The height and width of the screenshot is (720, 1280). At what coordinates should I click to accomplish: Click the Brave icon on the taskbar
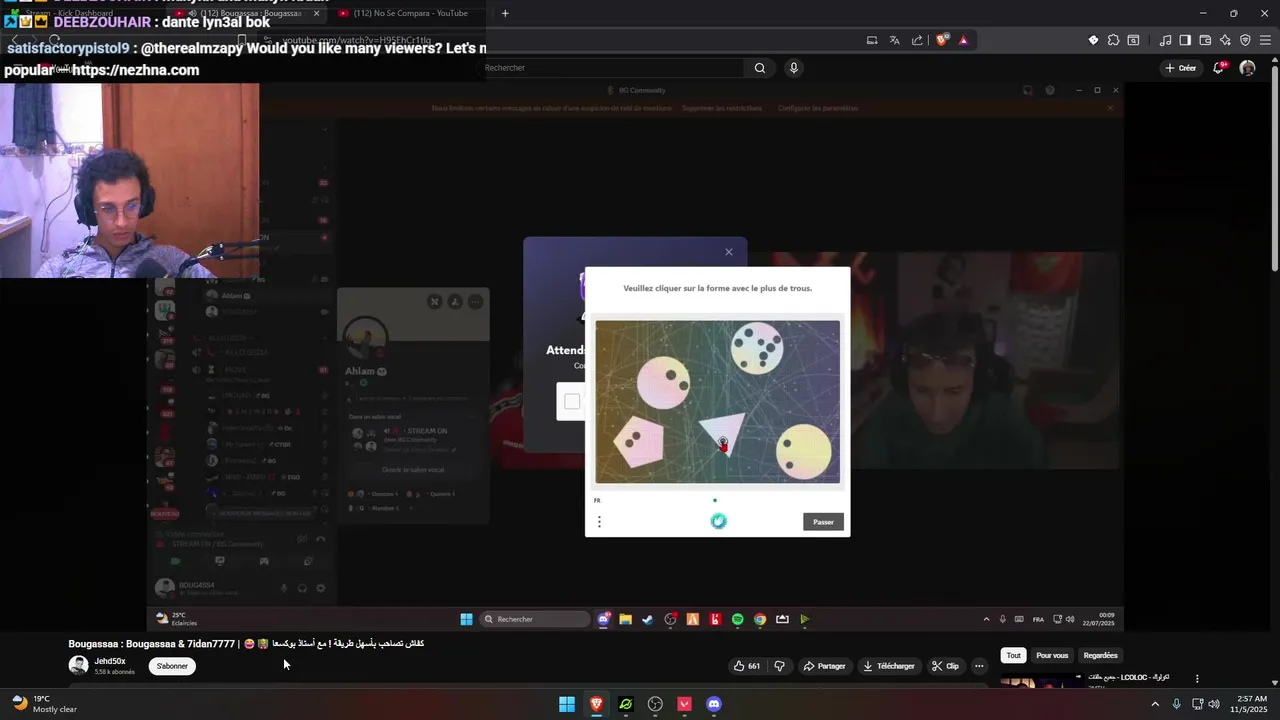596,704
